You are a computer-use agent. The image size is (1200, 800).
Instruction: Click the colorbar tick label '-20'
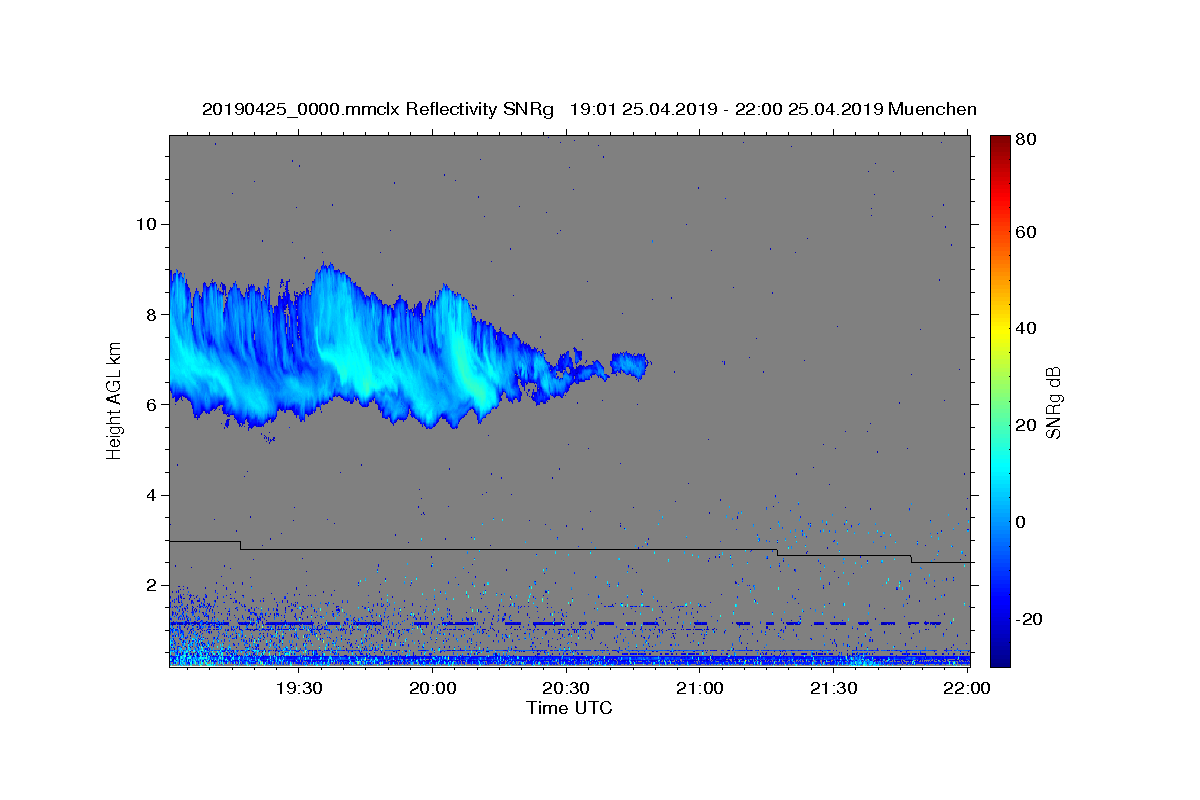coord(1030,620)
